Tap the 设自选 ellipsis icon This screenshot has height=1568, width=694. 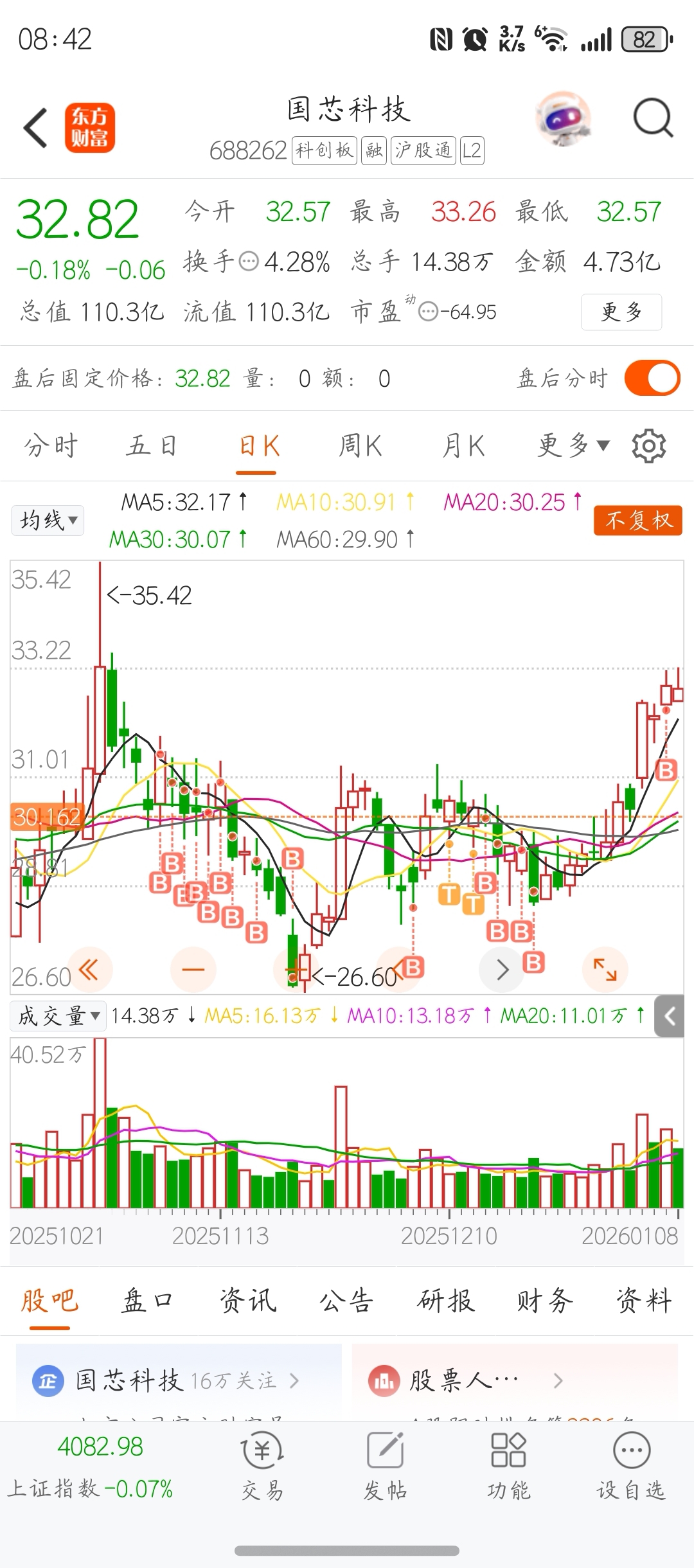pos(632,1450)
